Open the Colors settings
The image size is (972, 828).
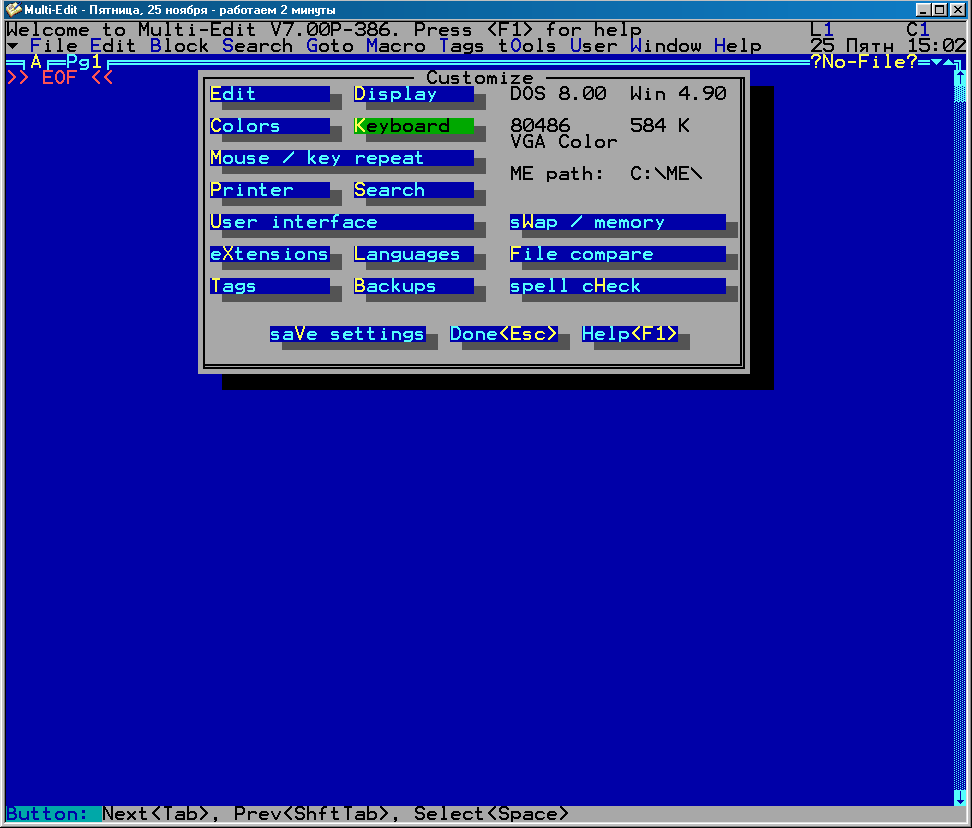[x=269, y=126]
